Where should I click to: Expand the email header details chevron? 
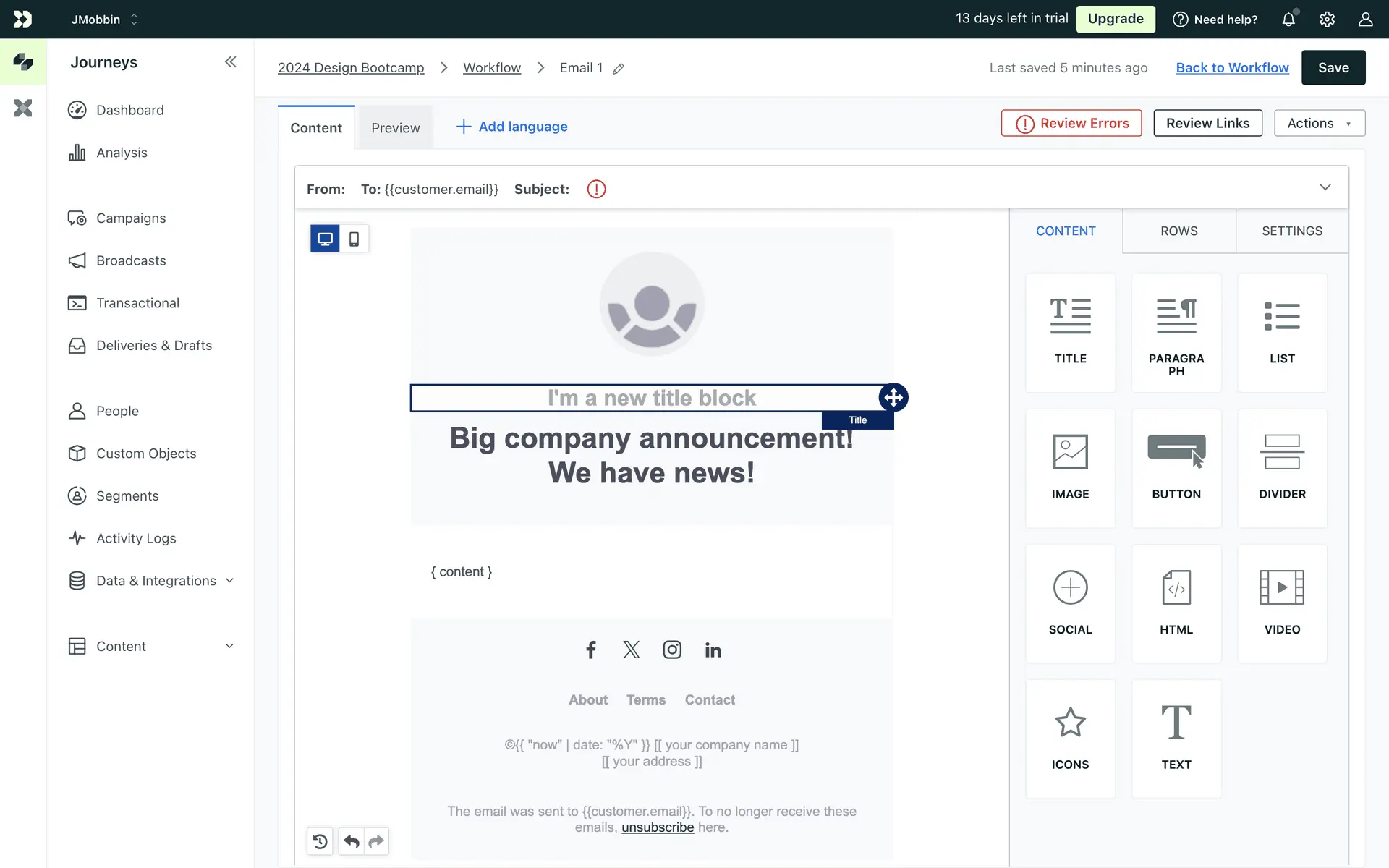1325,187
